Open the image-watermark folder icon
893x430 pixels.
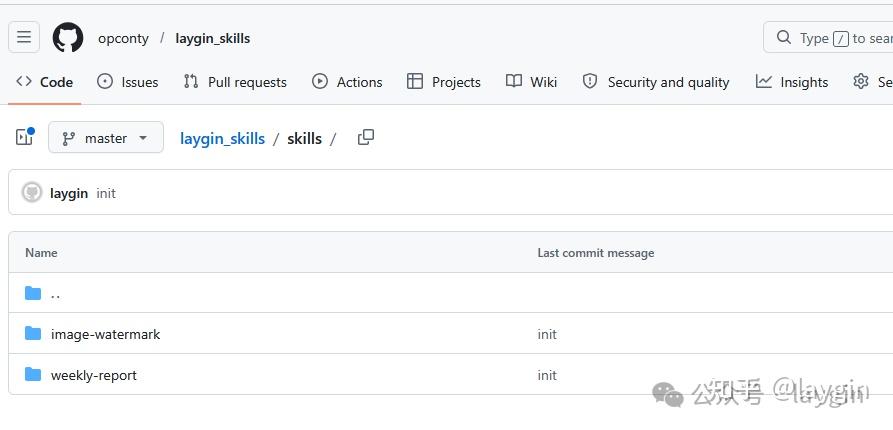33,333
